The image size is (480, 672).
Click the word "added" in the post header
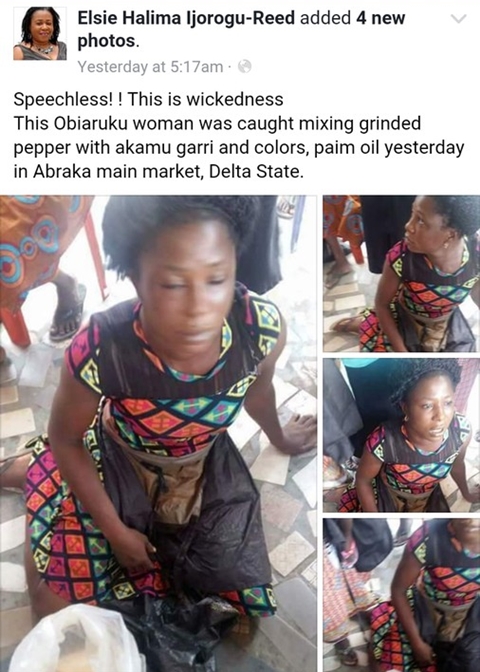point(325,18)
